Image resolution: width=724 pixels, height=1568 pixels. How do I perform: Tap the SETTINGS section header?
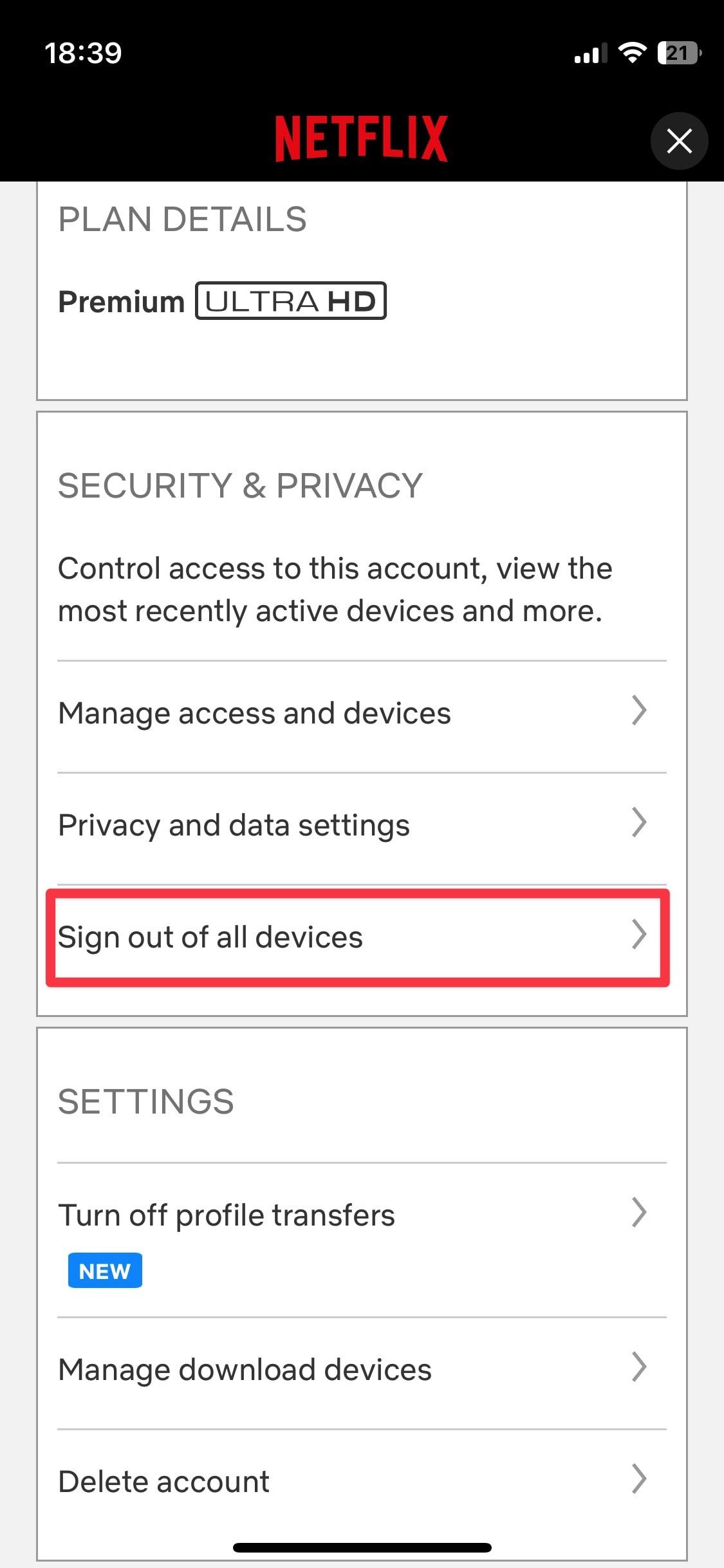(146, 1101)
